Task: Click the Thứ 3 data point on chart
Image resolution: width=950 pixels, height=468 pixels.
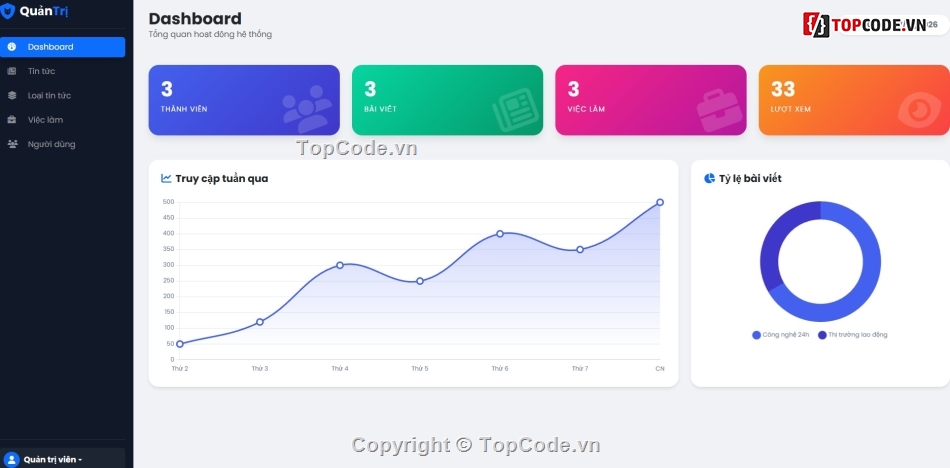Action: pos(260,322)
